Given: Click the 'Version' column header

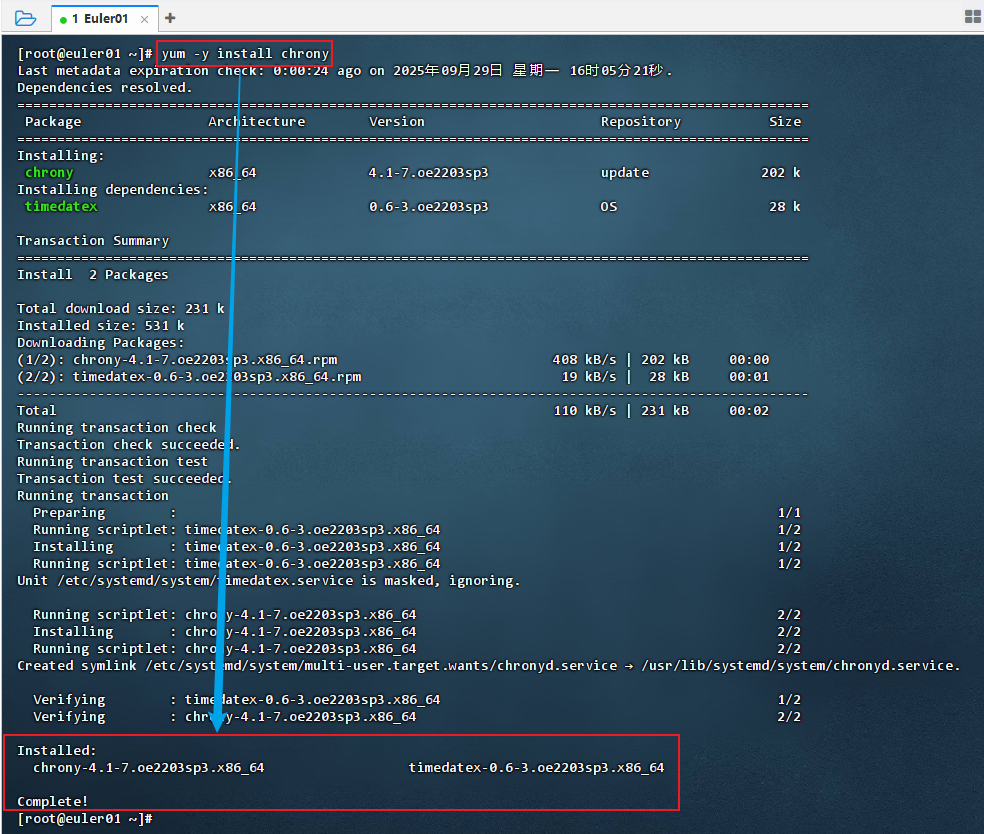Looking at the screenshot, I should point(397,122).
